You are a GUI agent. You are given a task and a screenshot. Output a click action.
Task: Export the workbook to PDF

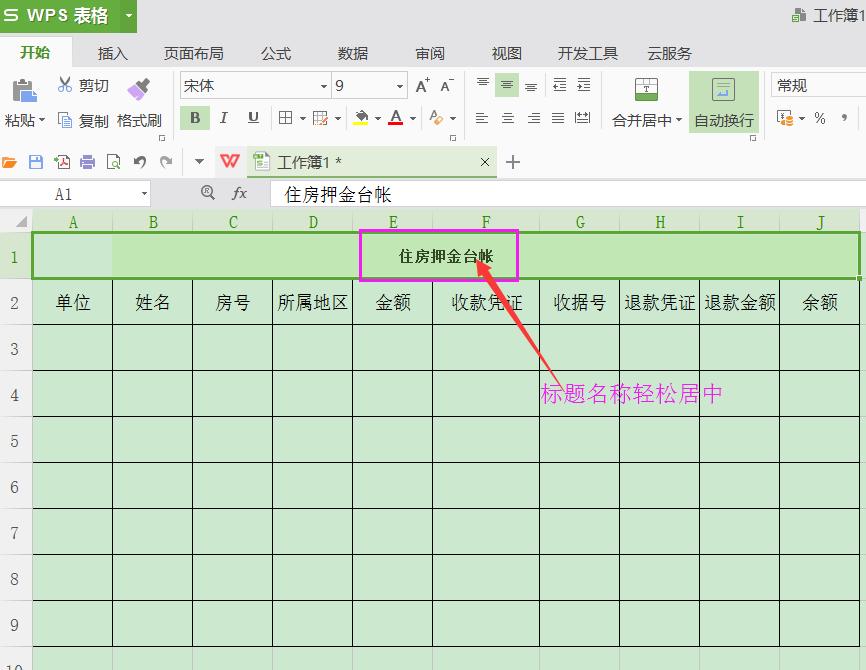pyautogui.click(x=62, y=160)
